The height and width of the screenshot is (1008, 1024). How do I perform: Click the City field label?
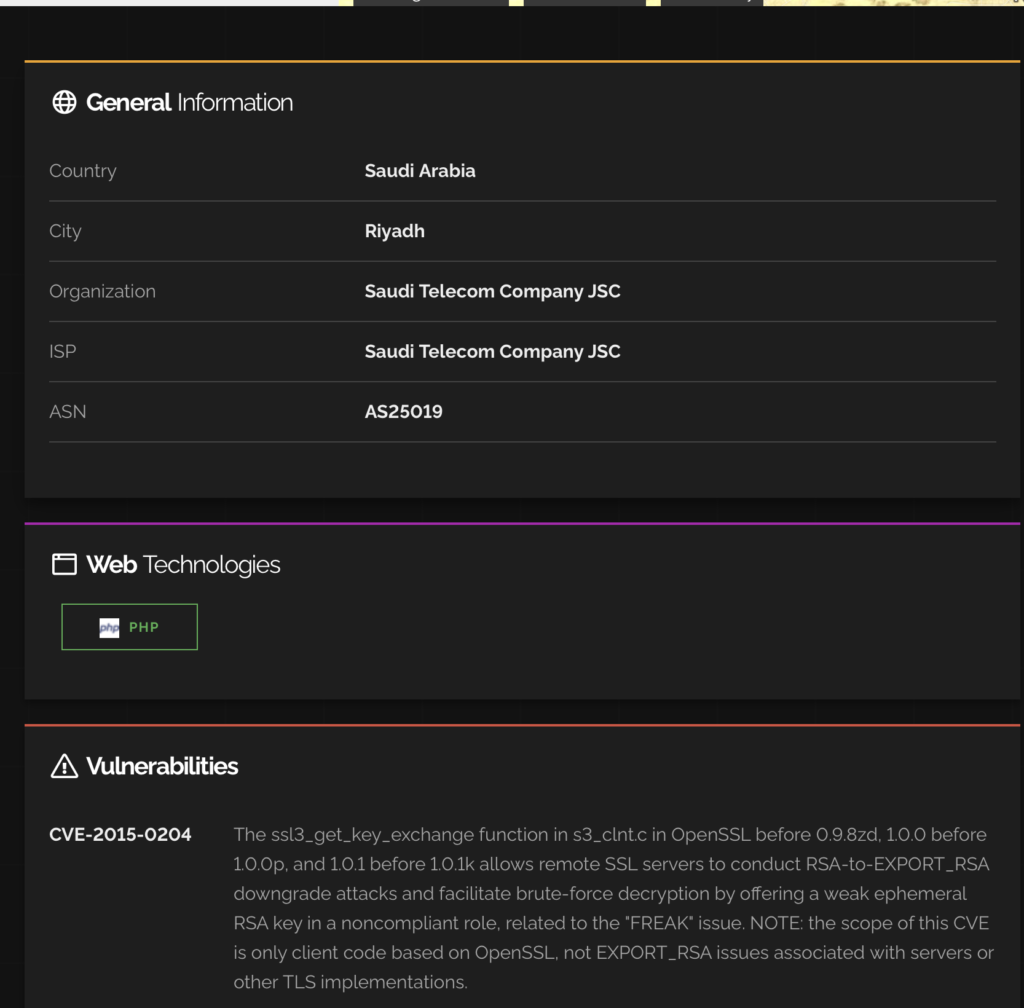[65, 231]
